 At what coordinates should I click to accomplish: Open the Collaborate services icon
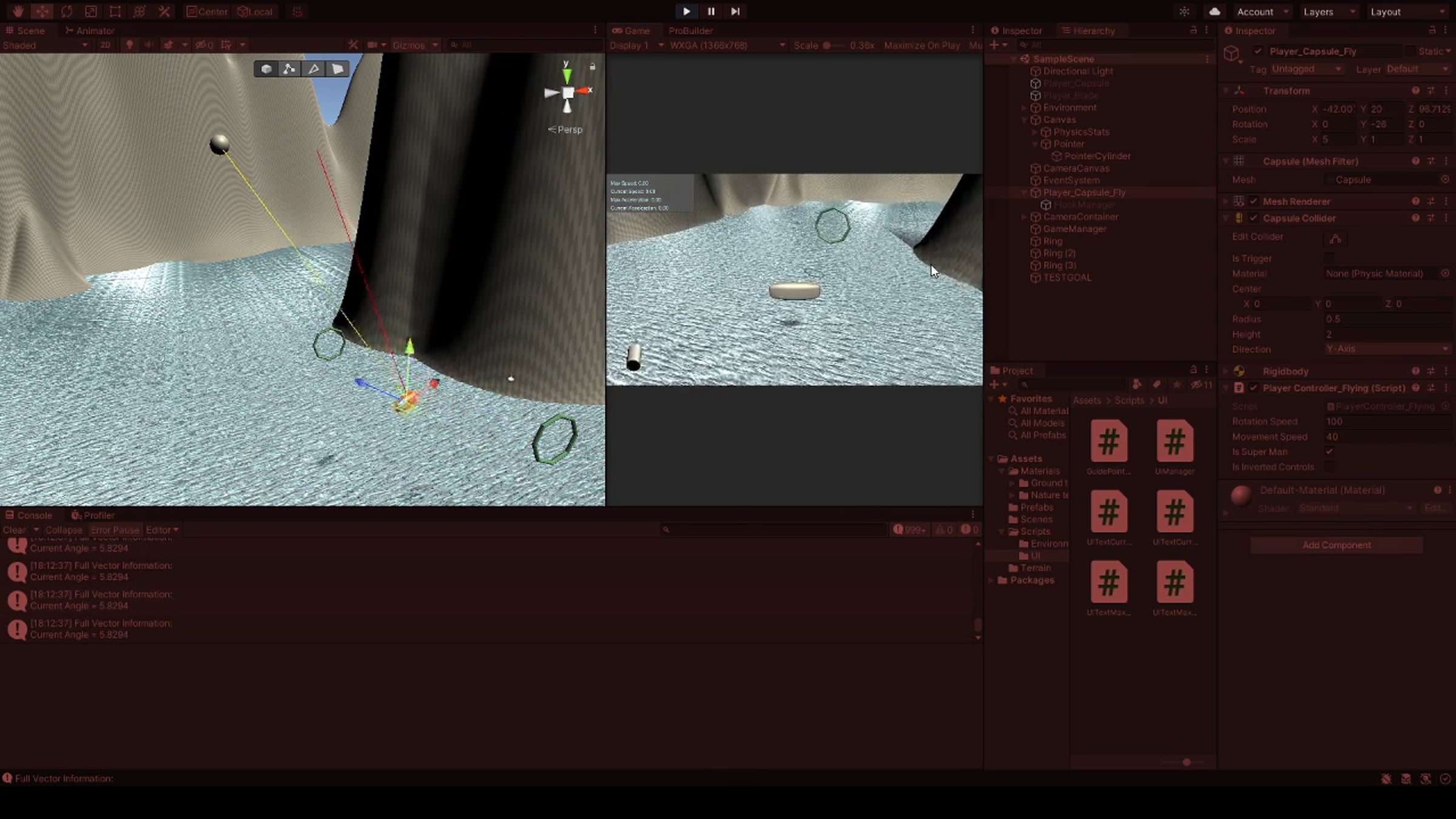[x=1184, y=12]
